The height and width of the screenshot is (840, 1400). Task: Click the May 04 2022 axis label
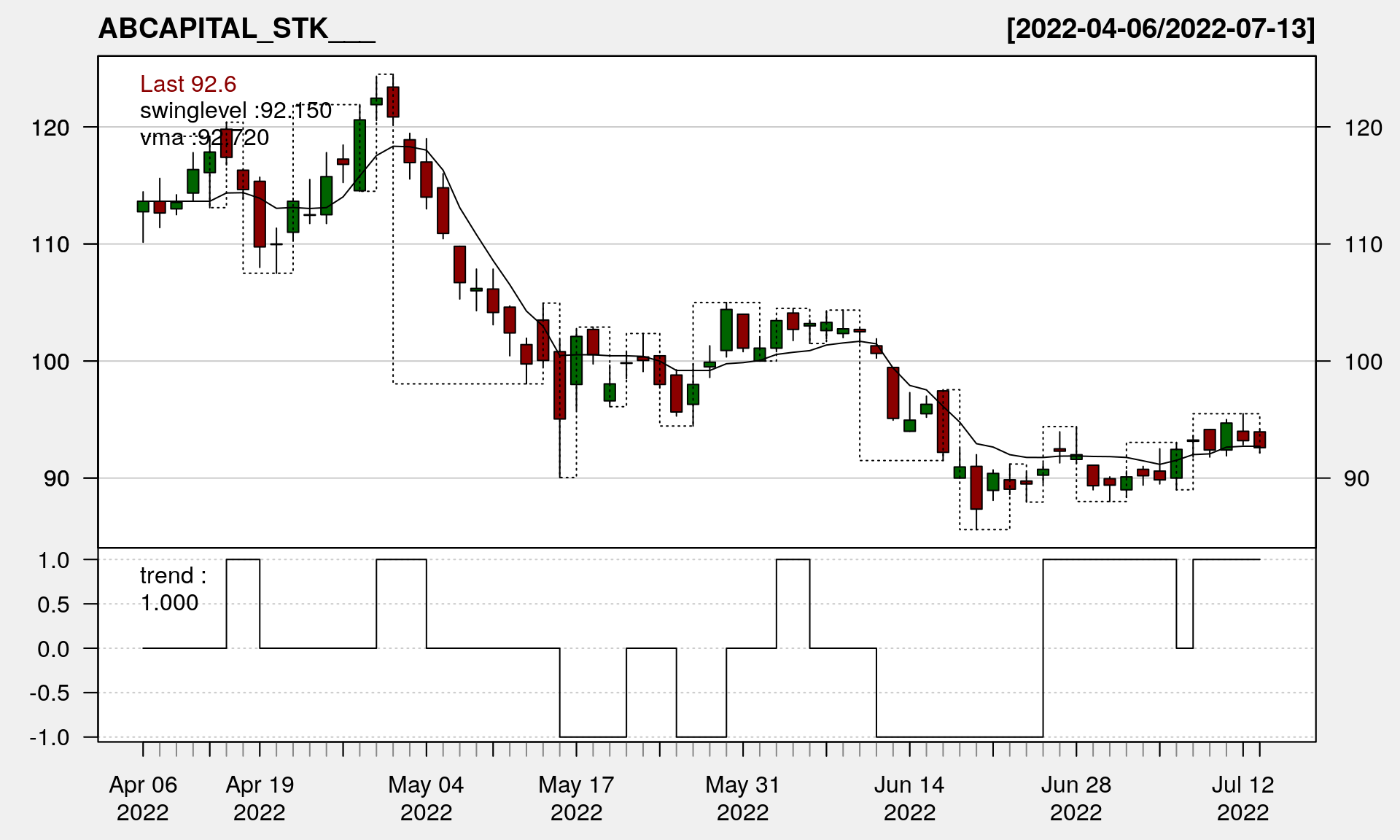pyautogui.click(x=426, y=798)
